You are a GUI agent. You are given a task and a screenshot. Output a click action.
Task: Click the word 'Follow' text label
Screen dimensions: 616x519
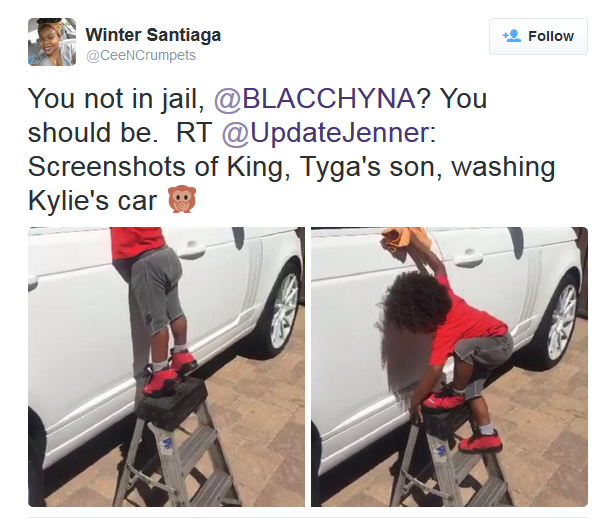point(551,36)
